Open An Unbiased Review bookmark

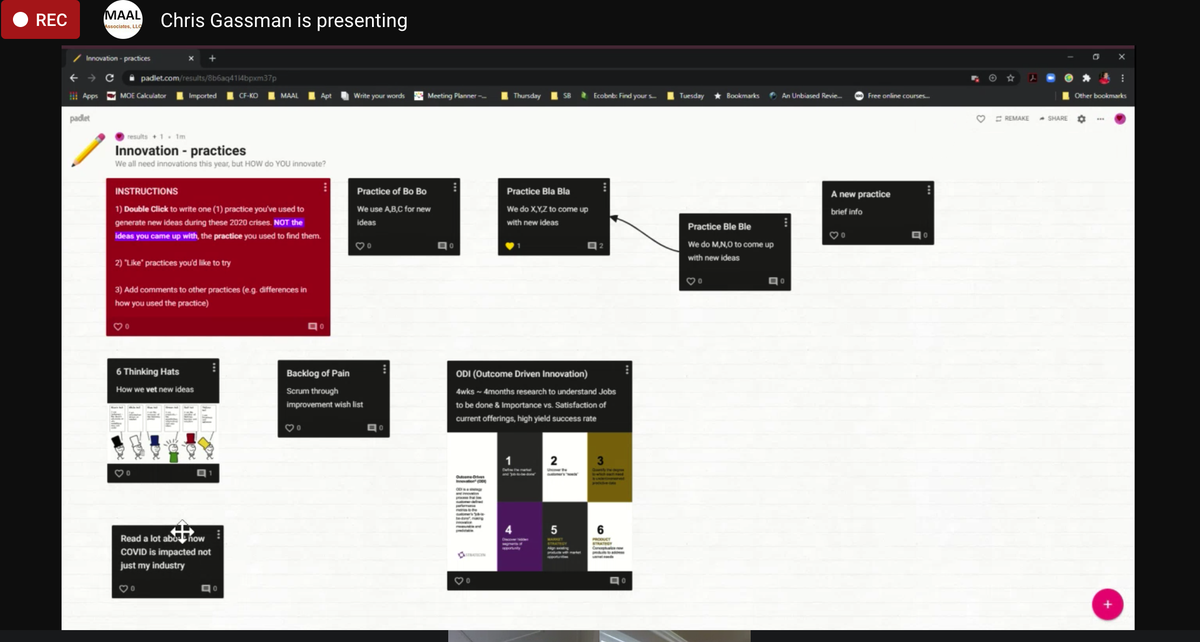pyautogui.click(x=807, y=96)
